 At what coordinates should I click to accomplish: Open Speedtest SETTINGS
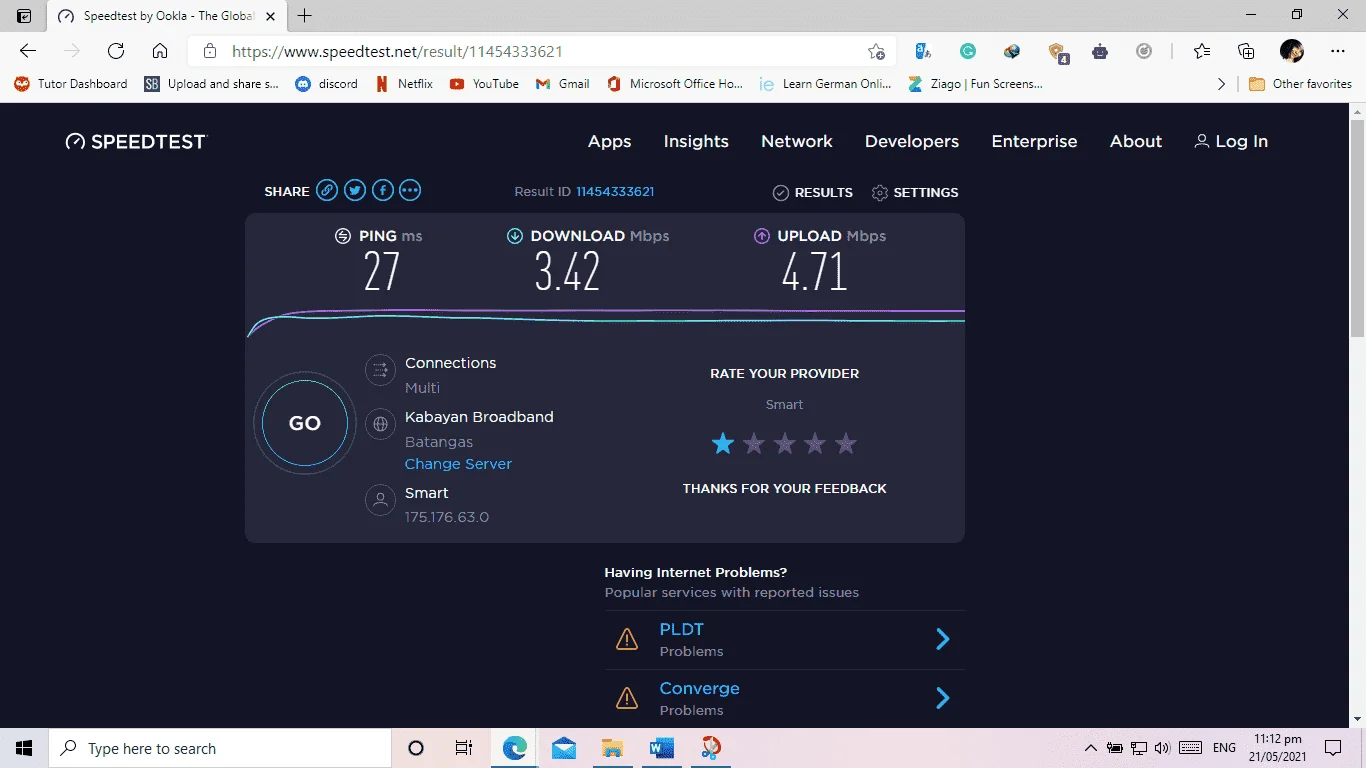[x=915, y=192]
